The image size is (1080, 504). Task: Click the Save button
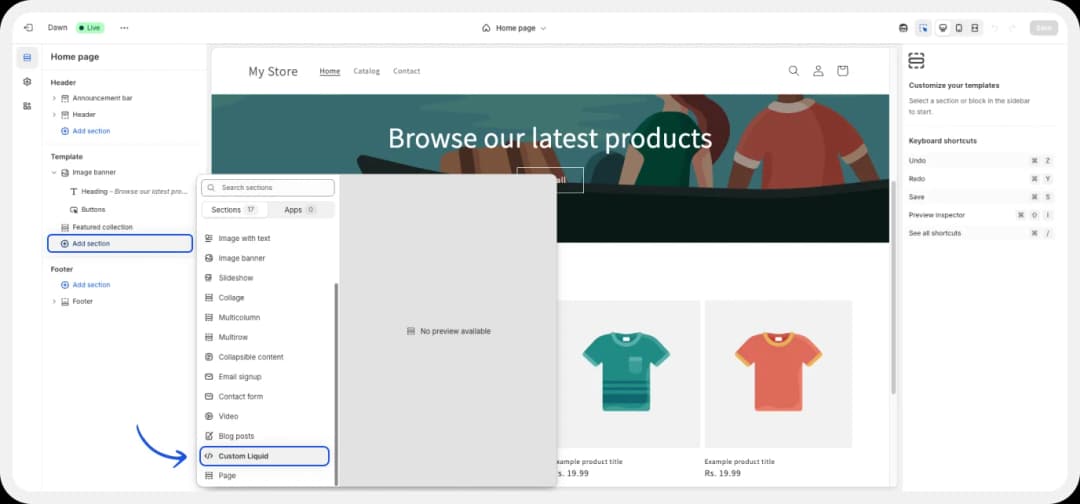pos(1043,28)
